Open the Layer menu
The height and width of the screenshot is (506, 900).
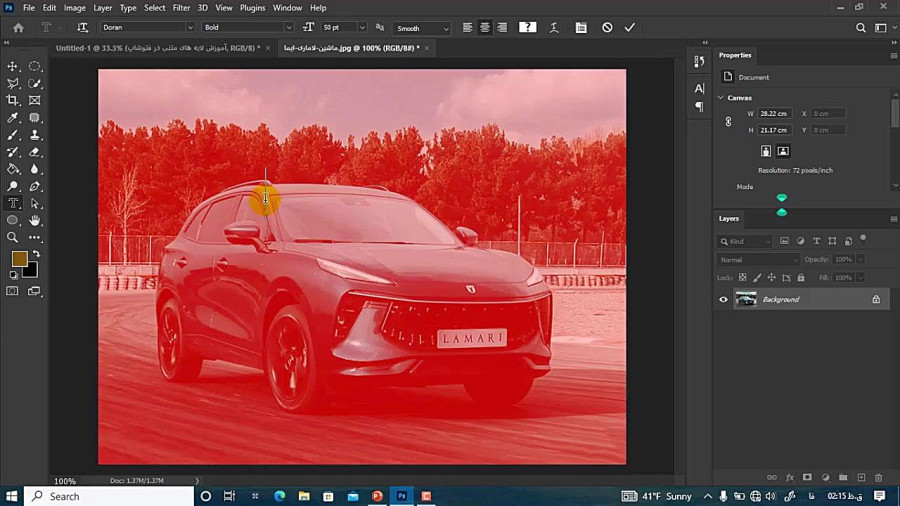pos(103,8)
